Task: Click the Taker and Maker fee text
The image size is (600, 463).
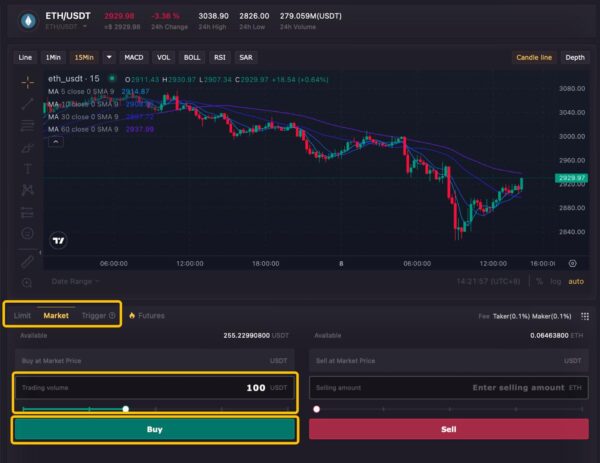Action: 532,316
